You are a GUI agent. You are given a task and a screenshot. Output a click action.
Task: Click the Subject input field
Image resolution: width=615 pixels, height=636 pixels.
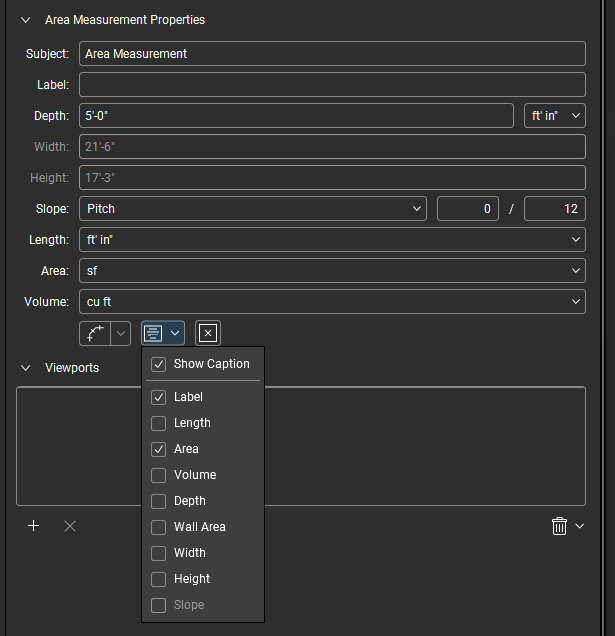click(x=332, y=54)
